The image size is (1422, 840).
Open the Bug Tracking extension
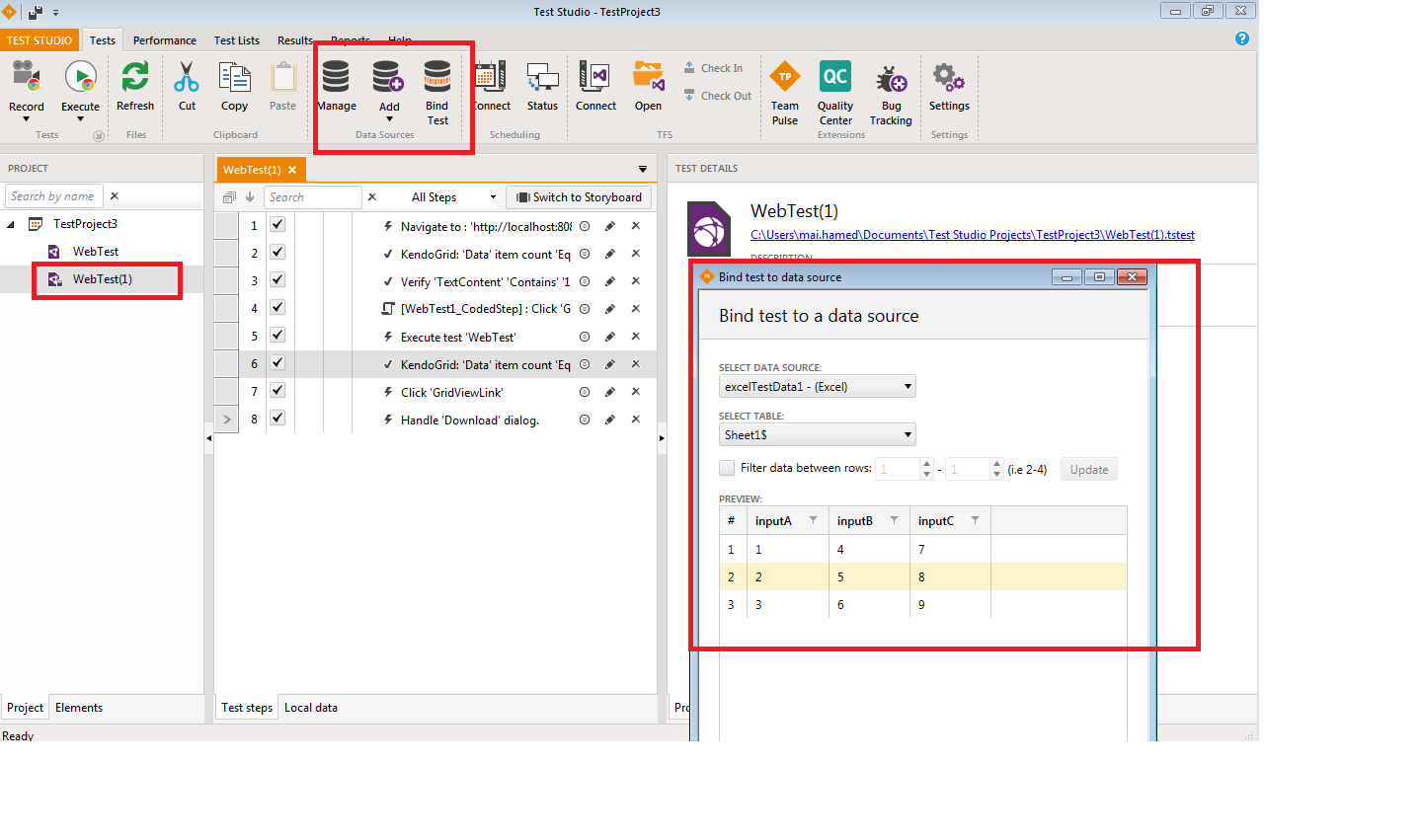(891, 92)
